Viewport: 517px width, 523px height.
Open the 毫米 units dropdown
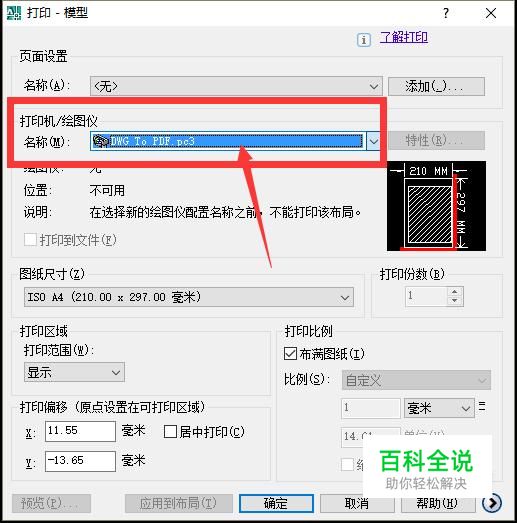[x=439, y=408]
